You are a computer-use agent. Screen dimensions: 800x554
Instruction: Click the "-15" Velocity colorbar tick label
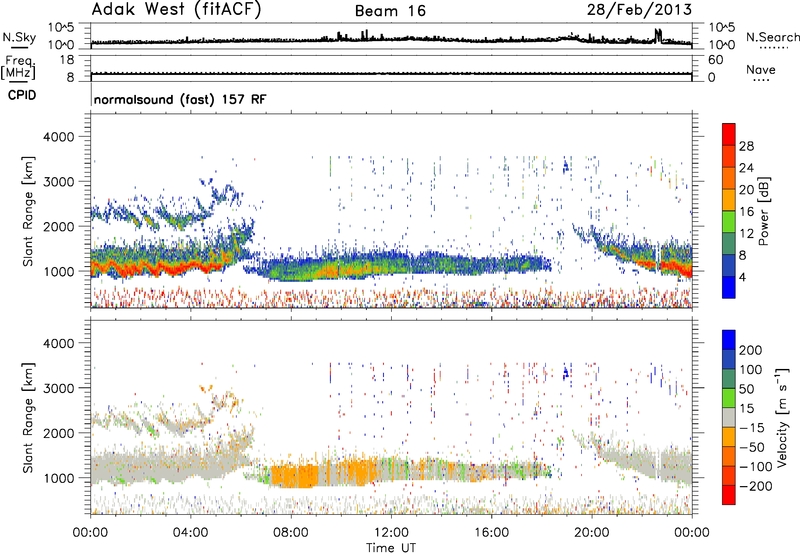(752, 427)
